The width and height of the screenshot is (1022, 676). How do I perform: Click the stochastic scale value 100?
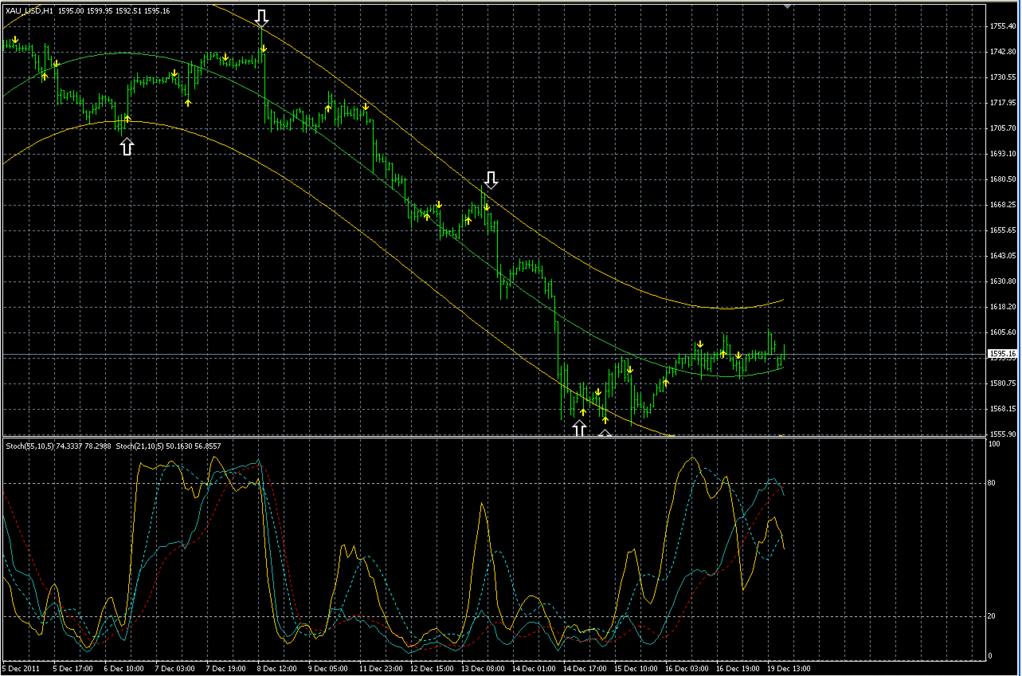(x=995, y=445)
